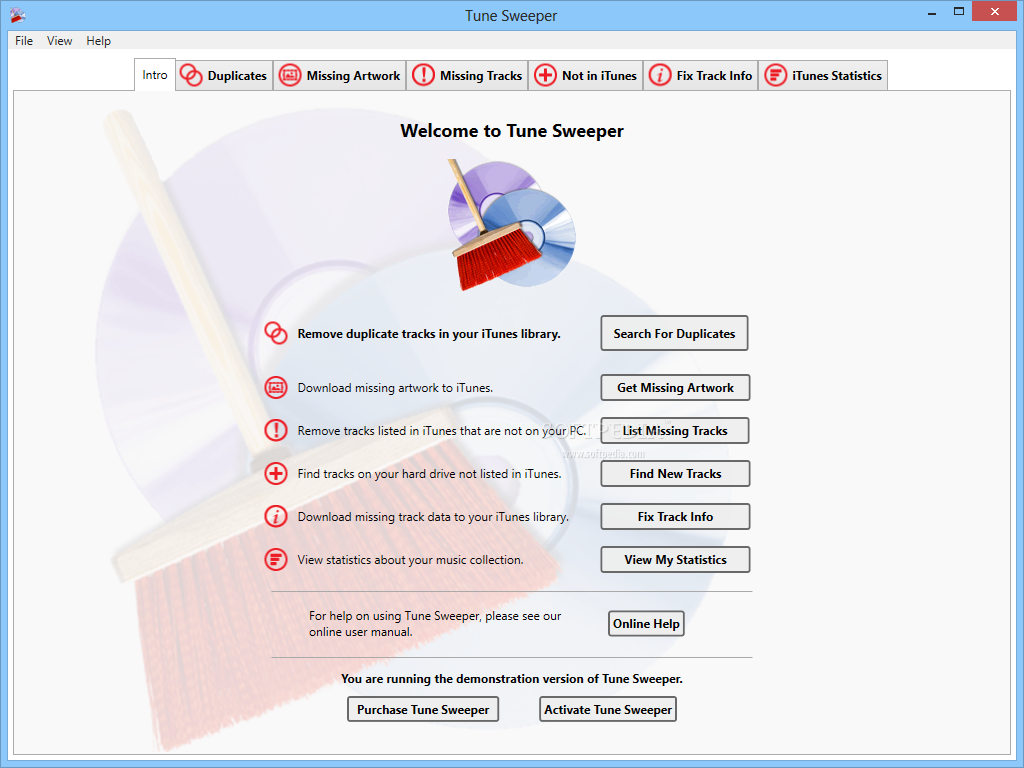
Task: Click the Not in iTunes tab plus icon
Action: click(545, 75)
